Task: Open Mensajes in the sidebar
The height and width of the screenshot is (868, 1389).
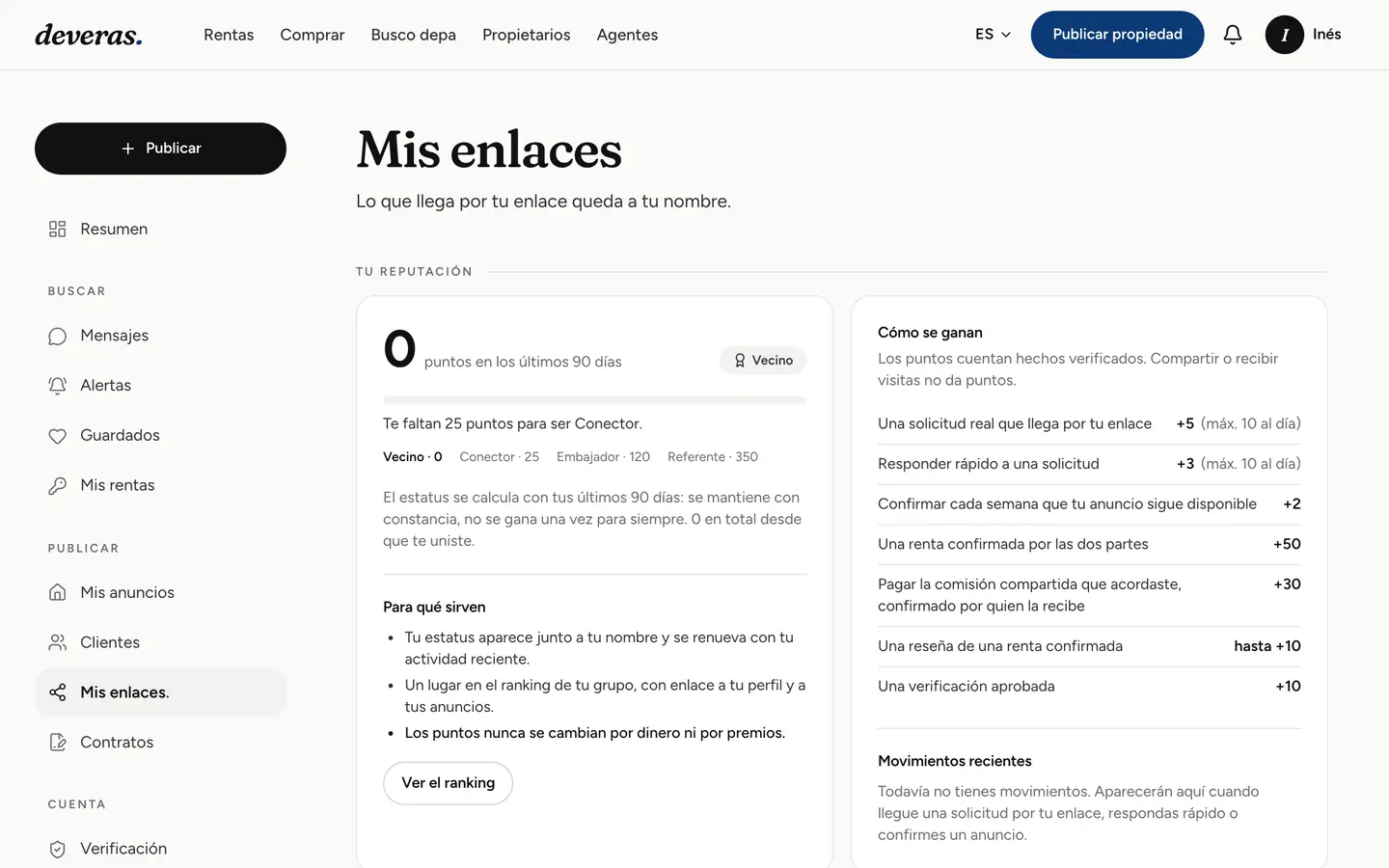Action: (160, 336)
